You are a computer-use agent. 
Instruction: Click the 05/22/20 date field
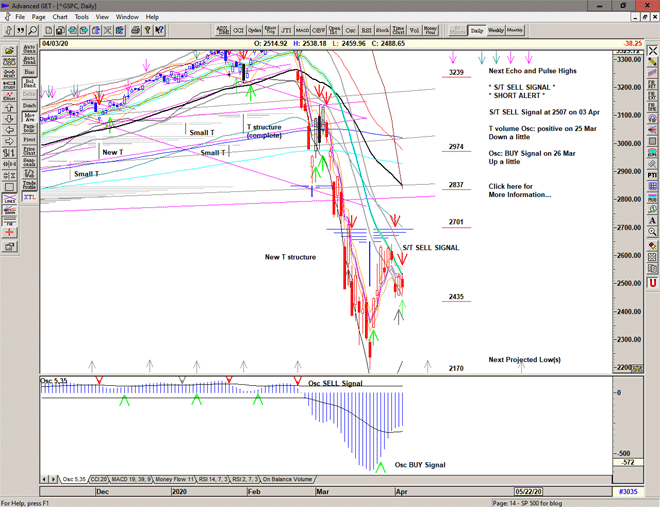click(528, 491)
